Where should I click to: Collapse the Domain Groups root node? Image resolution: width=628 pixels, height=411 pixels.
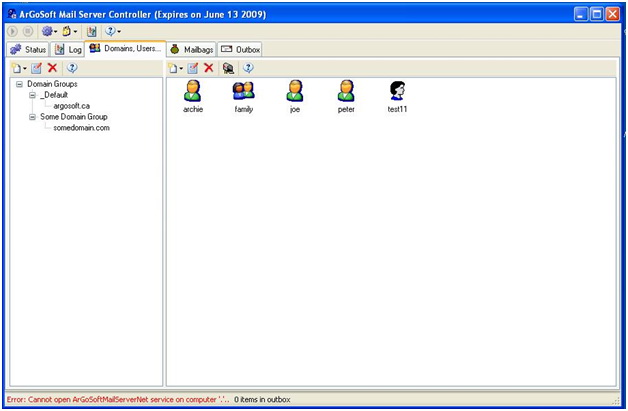coord(19,84)
